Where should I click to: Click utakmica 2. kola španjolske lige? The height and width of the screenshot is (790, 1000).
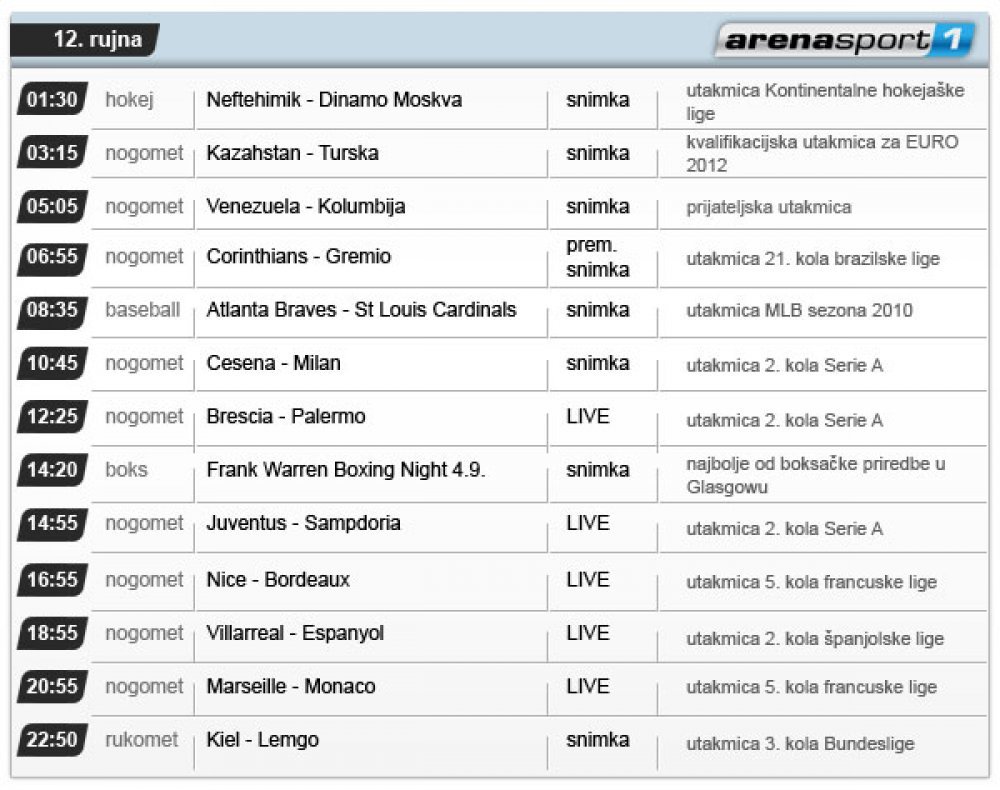815,639
